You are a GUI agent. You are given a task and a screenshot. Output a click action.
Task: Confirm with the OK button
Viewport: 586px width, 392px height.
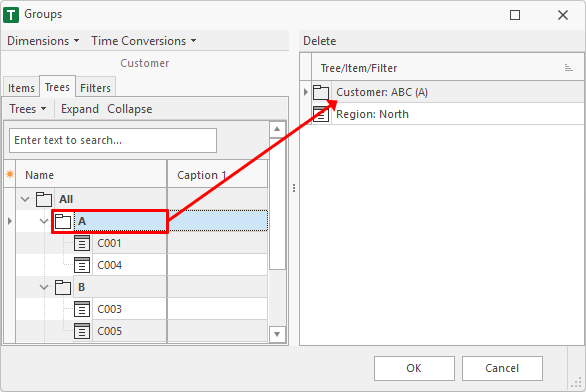pos(414,368)
